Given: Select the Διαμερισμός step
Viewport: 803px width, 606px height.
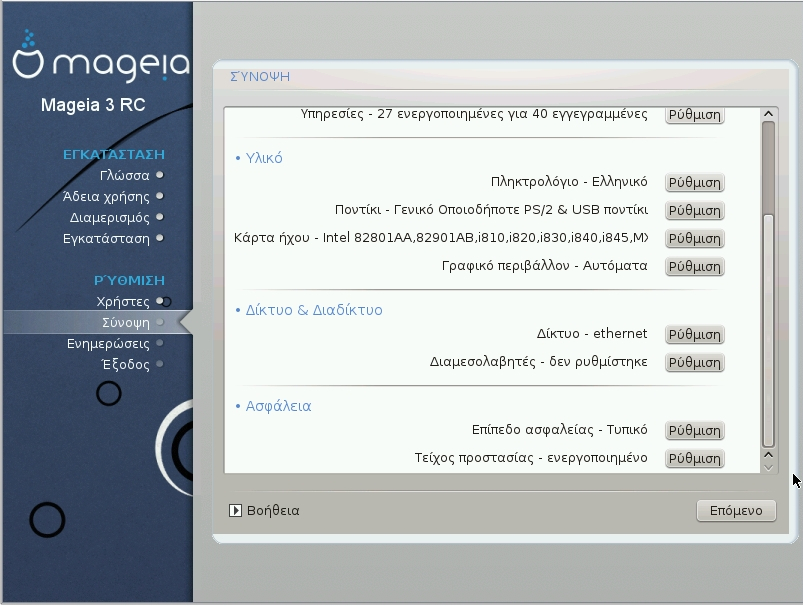Looking at the screenshot, I should click(110, 218).
